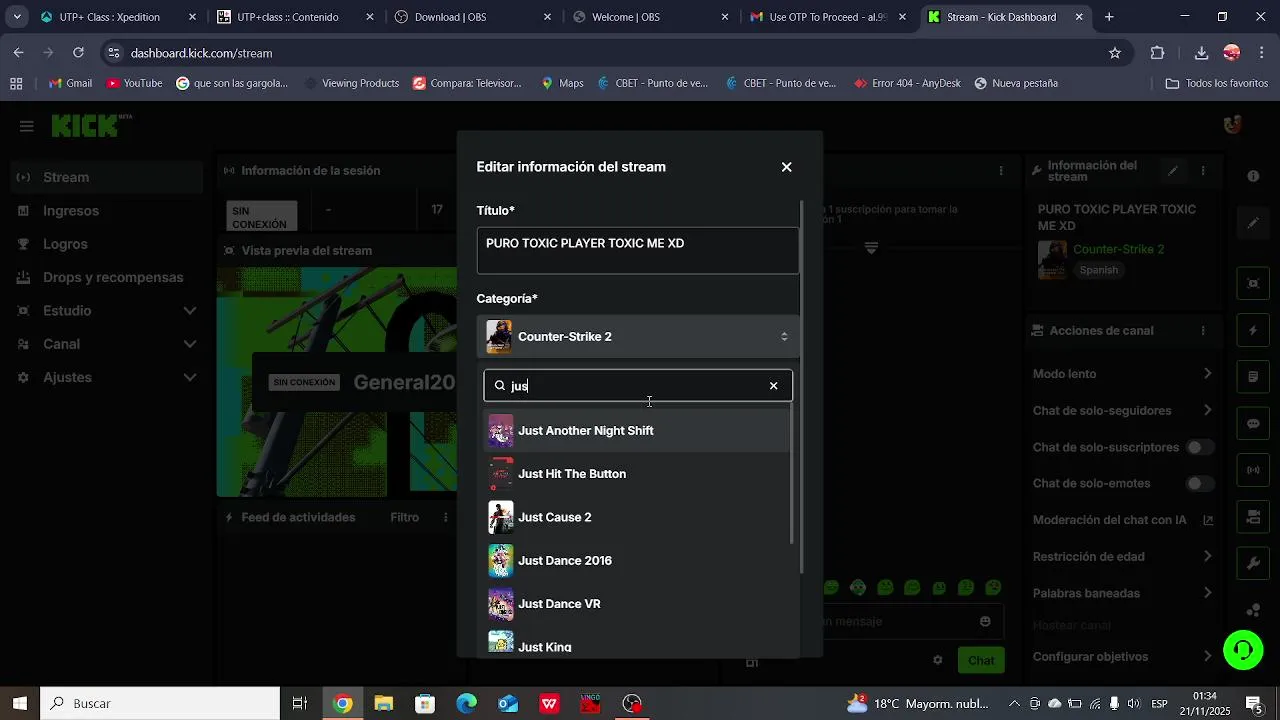This screenshot has width=1280, height=720.
Task: Open chat panel three-dot menu
Action: tap(1001, 171)
